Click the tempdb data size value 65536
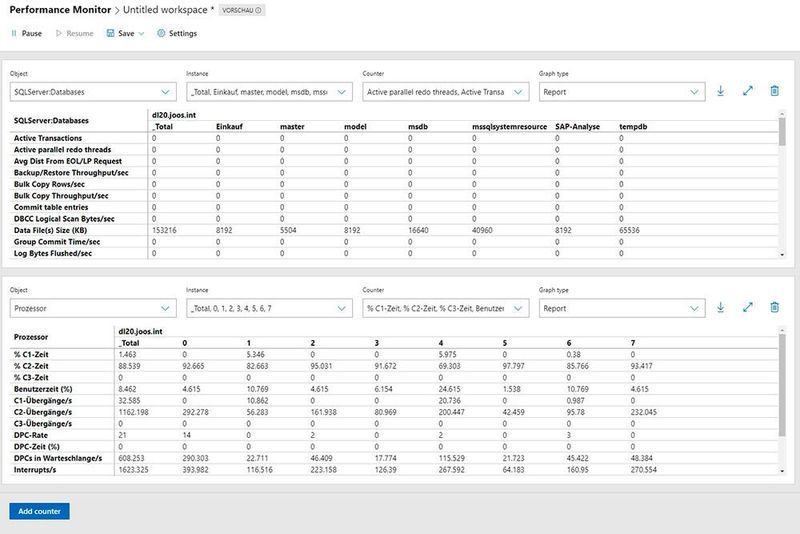 (629, 230)
